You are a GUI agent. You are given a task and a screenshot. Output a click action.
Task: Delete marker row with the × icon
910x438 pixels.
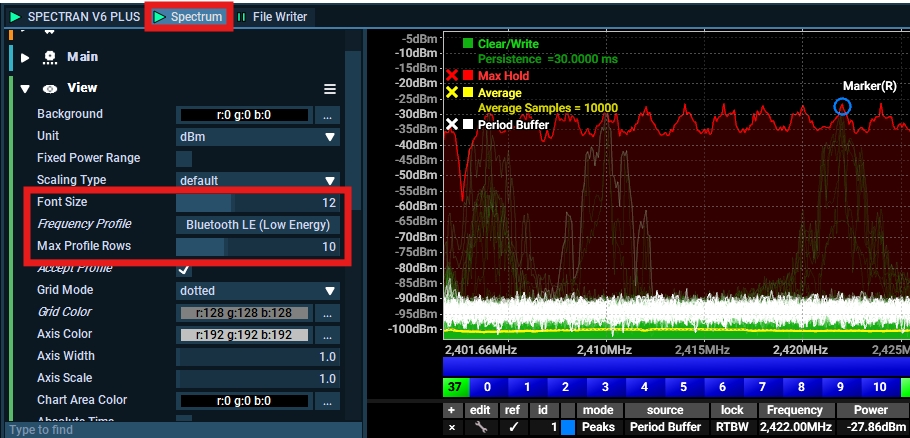(451, 427)
